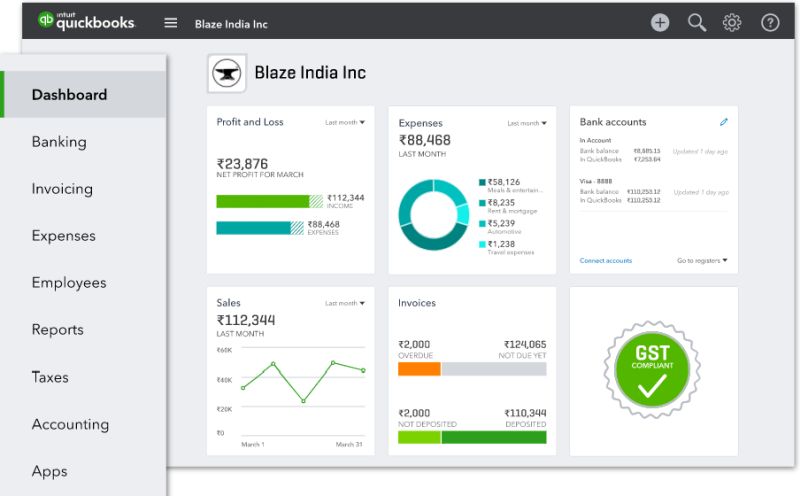Click the Connect accounts link

(x=606, y=260)
